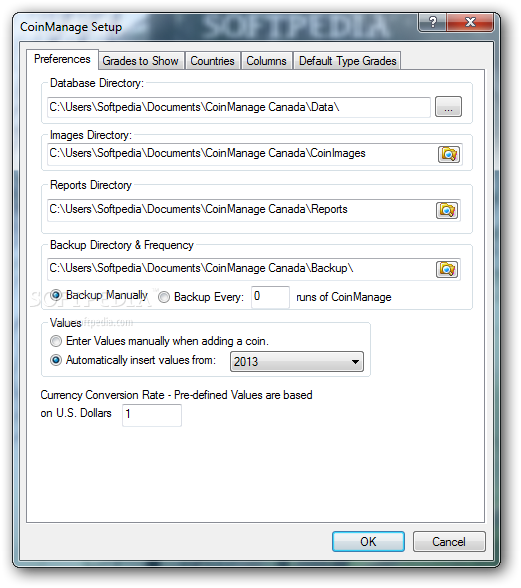Open the Countries tab
This screenshot has width=521, height=588.
coord(212,61)
